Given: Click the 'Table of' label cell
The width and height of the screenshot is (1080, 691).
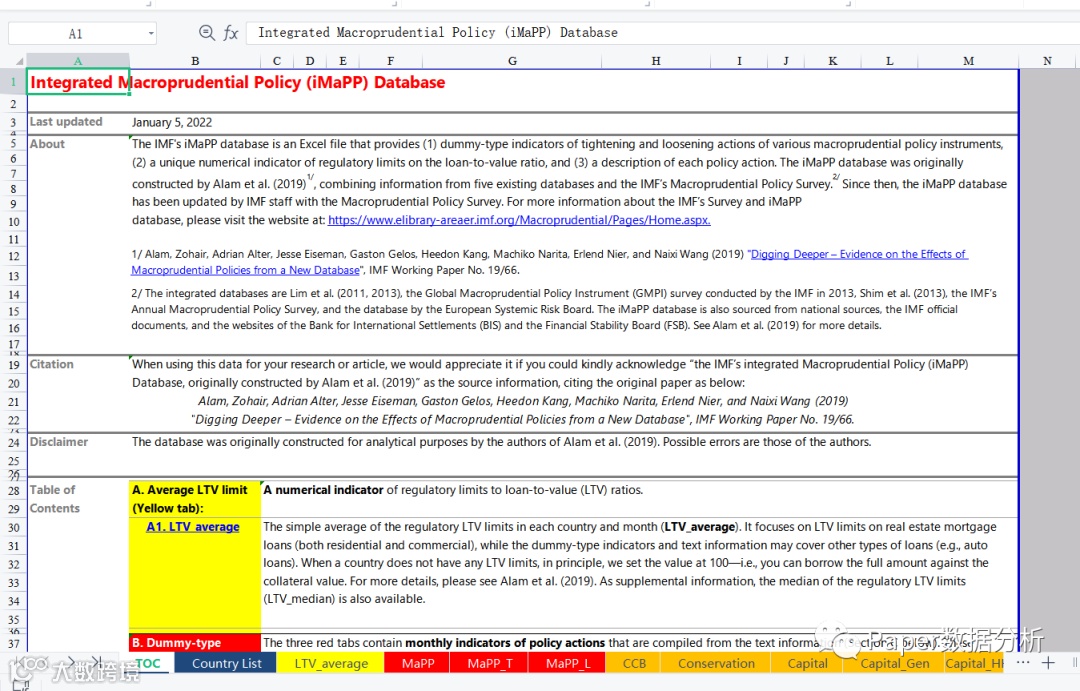Looking at the screenshot, I should (52, 489).
